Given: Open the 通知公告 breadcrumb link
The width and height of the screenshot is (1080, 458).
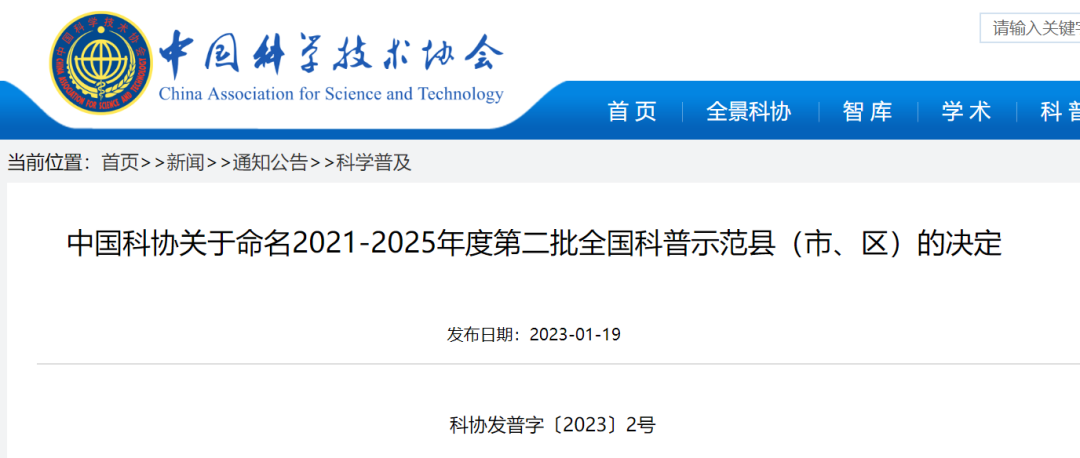Looking at the screenshot, I should (270, 163).
